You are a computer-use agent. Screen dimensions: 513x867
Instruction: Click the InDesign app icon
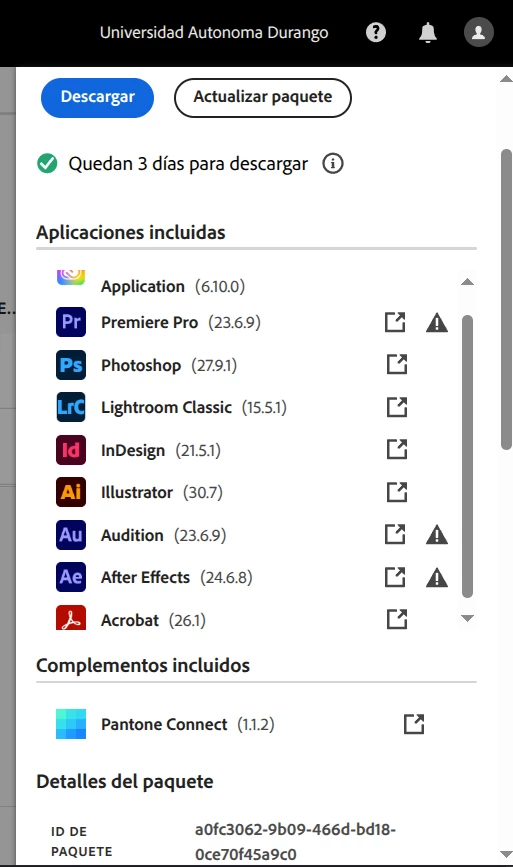(x=71, y=450)
